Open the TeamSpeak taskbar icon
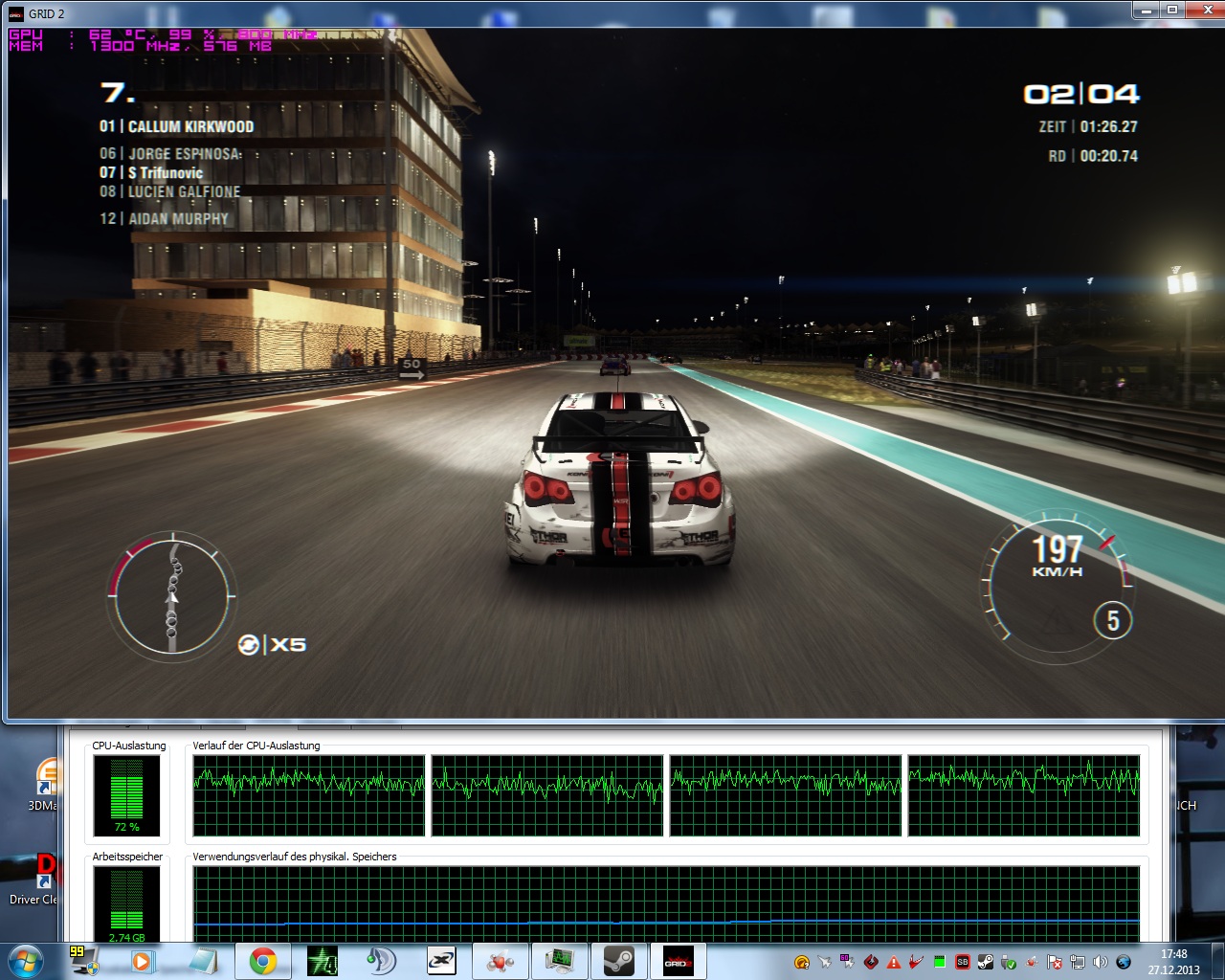This screenshot has height=980, width=1225. (x=382, y=961)
